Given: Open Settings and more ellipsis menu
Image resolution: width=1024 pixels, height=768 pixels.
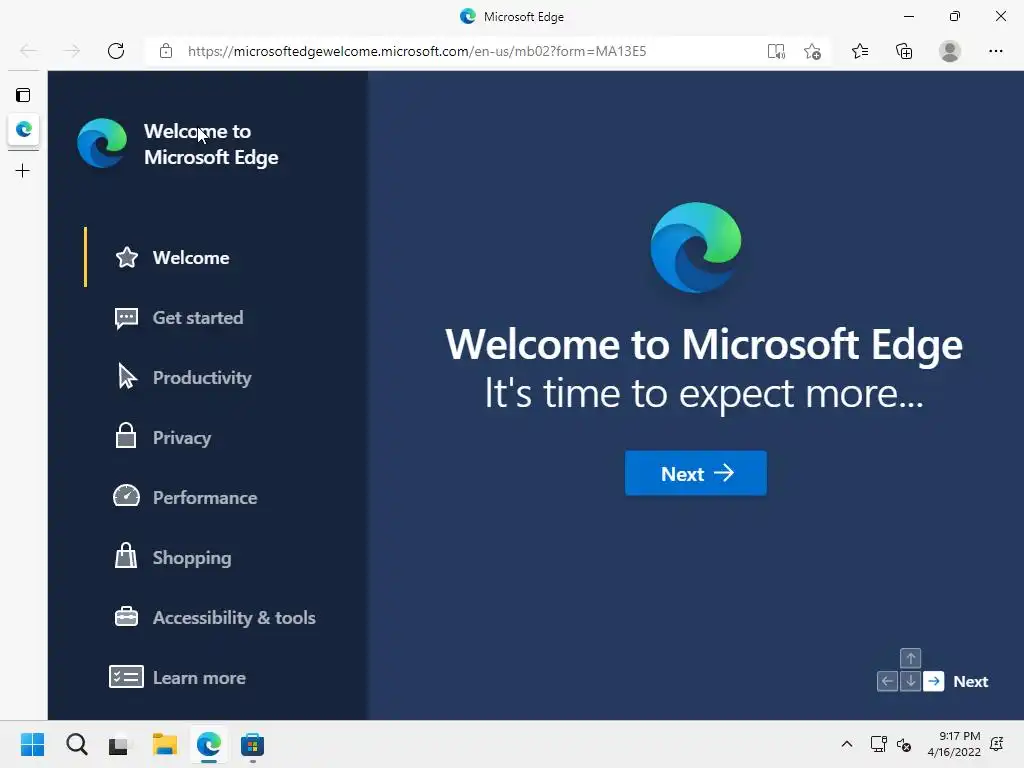Looking at the screenshot, I should coord(995,51).
